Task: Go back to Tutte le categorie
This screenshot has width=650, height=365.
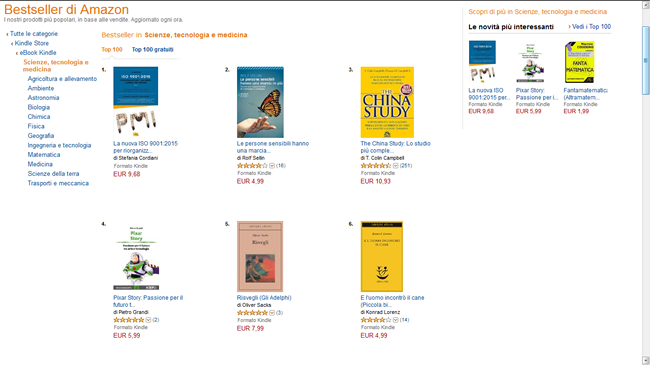Action: 34,34
